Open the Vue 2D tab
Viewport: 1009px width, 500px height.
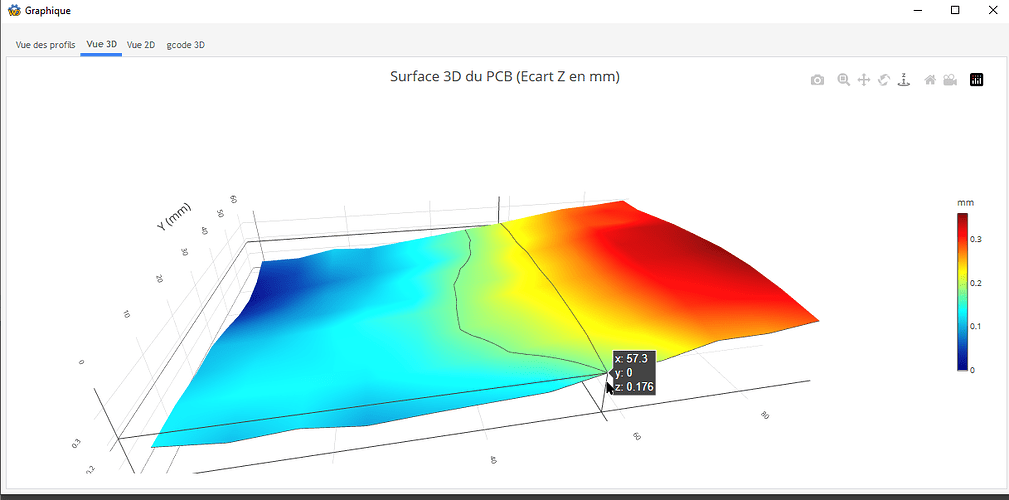click(141, 45)
